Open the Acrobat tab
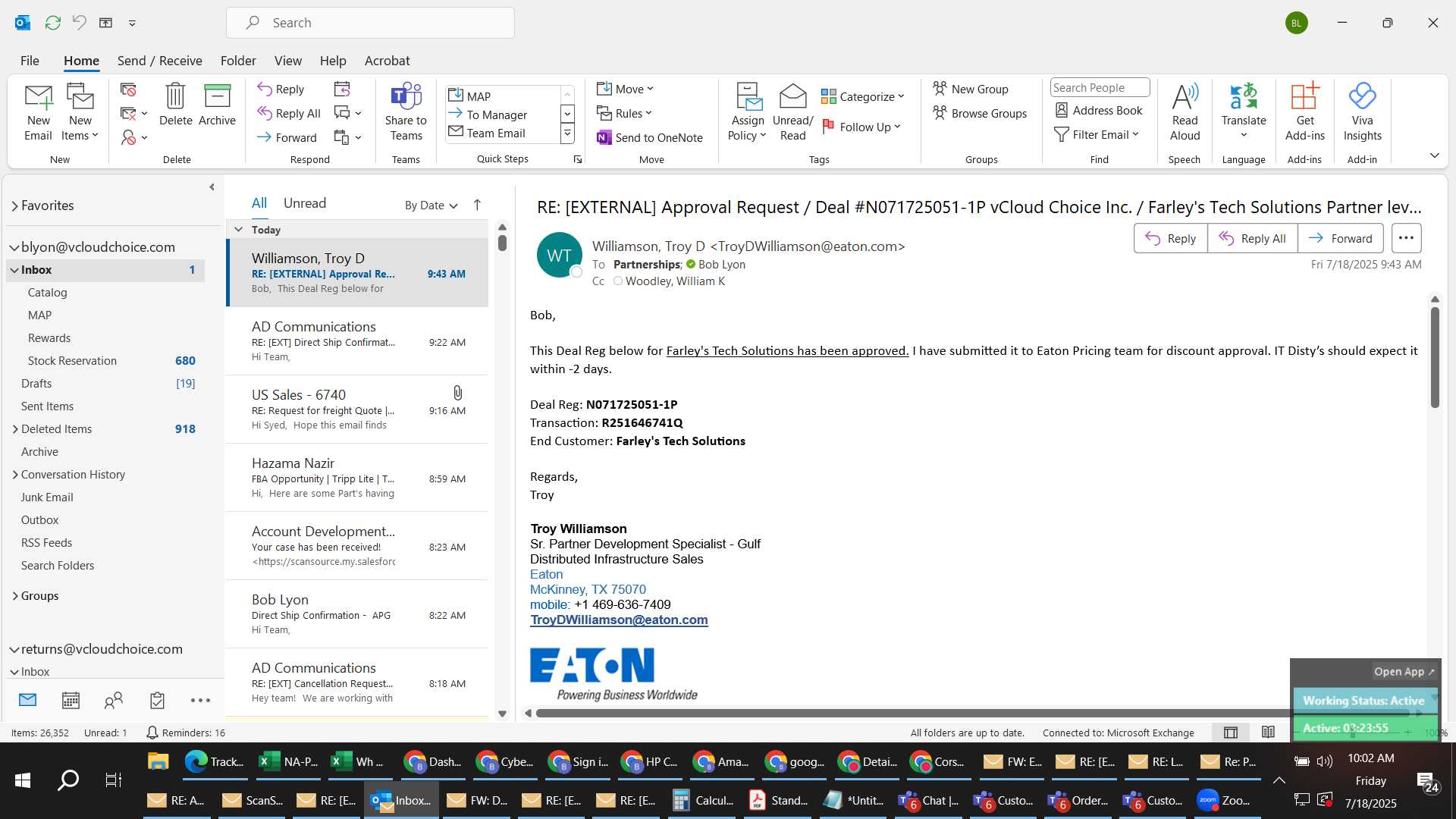The width and height of the screenshot is (1456, 819). [387, 61]
